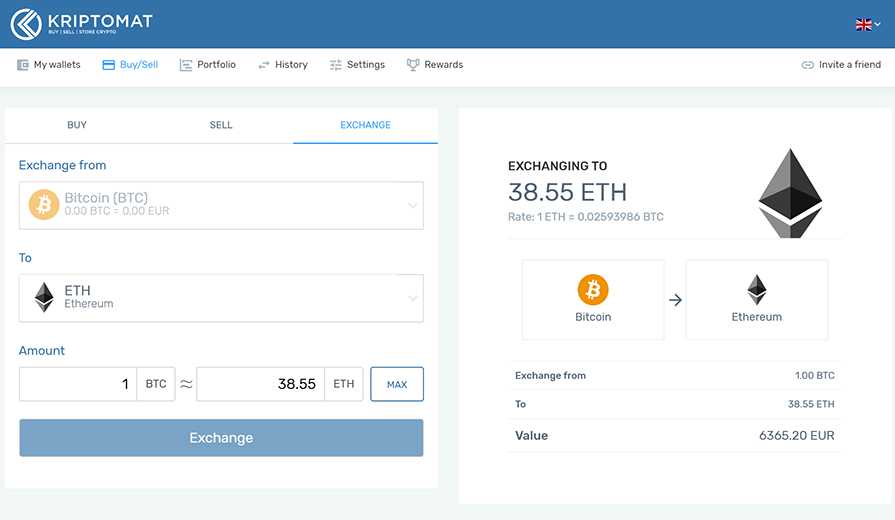Click the MAX amount button
Viewport: 895px width, 520px height.
397,384
